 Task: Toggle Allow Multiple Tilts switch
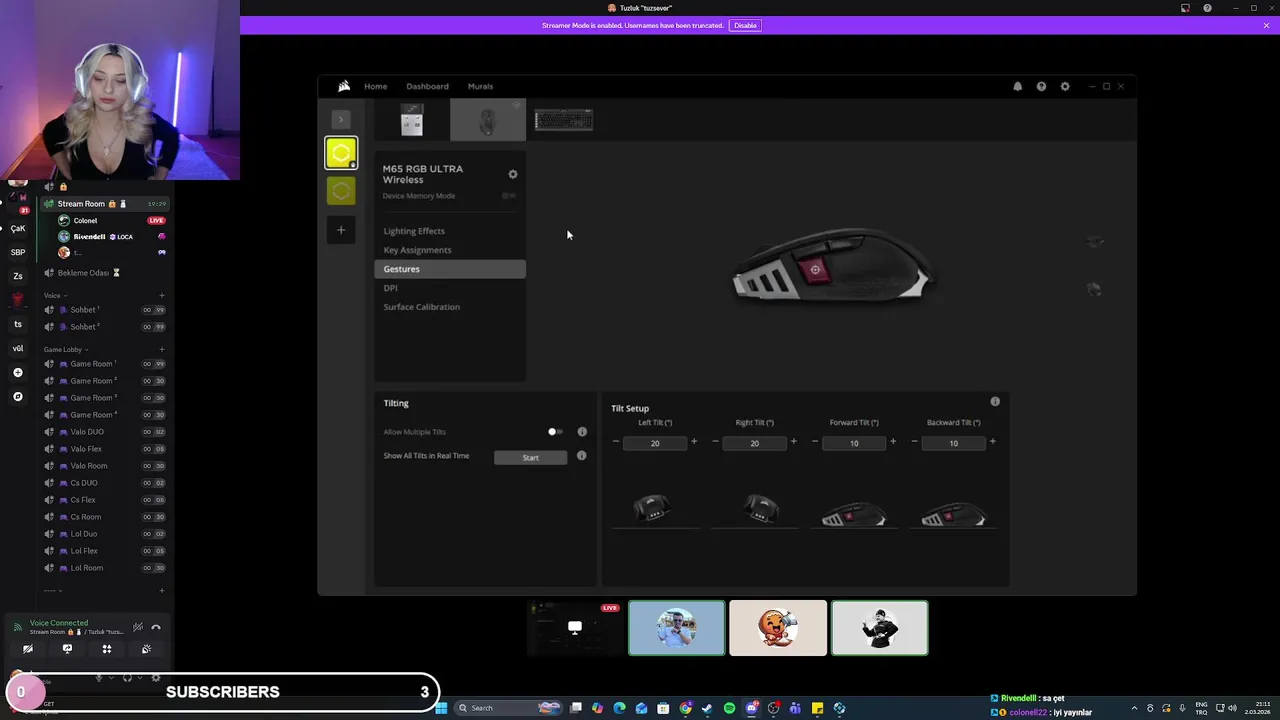click(555, 432)
